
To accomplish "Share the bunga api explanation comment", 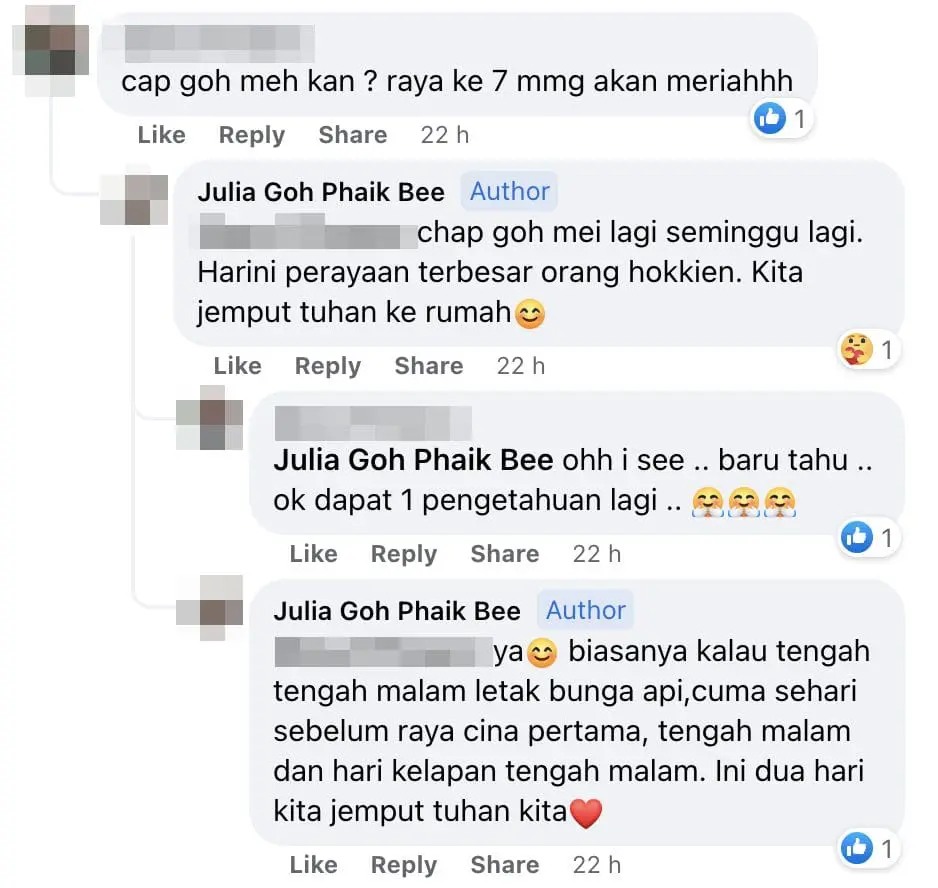I will 505,865.
